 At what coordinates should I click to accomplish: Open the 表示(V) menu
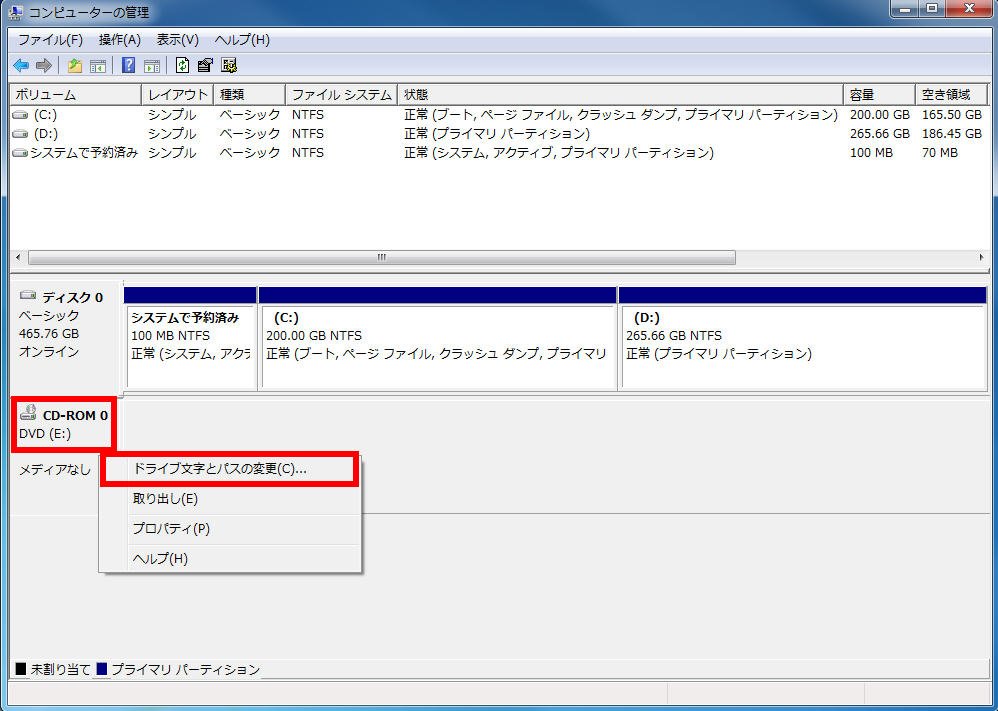tap(178, 40)
